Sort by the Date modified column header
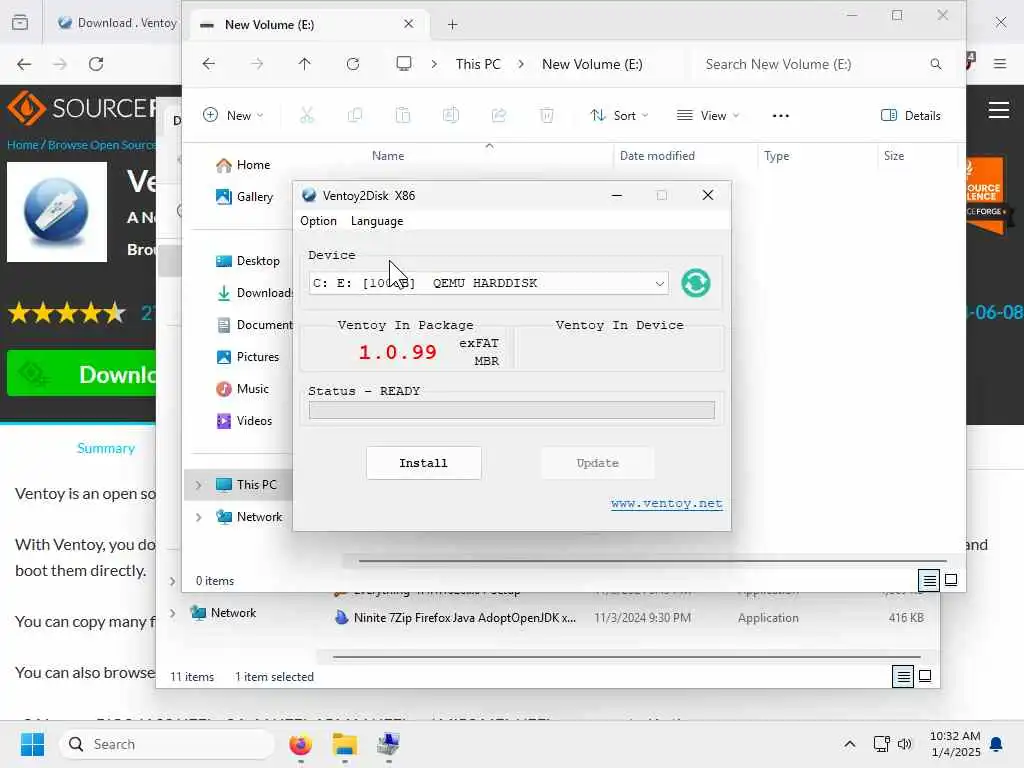The height and width of the screenshot is (768, 1024). tap(657, 155)
